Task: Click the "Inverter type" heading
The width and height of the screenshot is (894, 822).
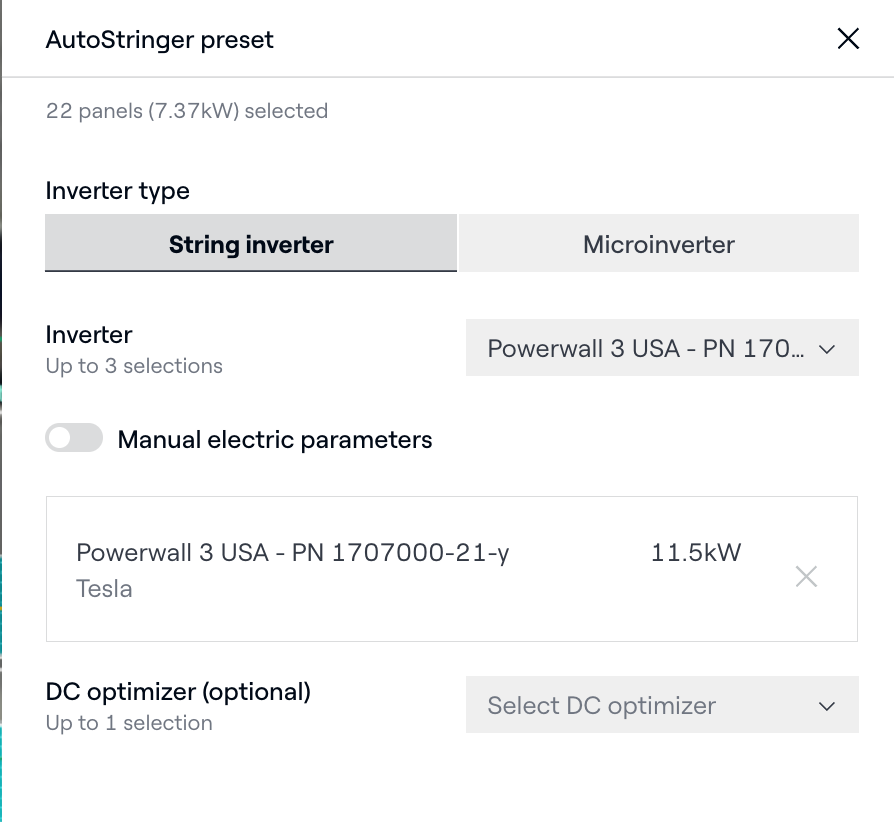Action: click(x=118, y=190)
